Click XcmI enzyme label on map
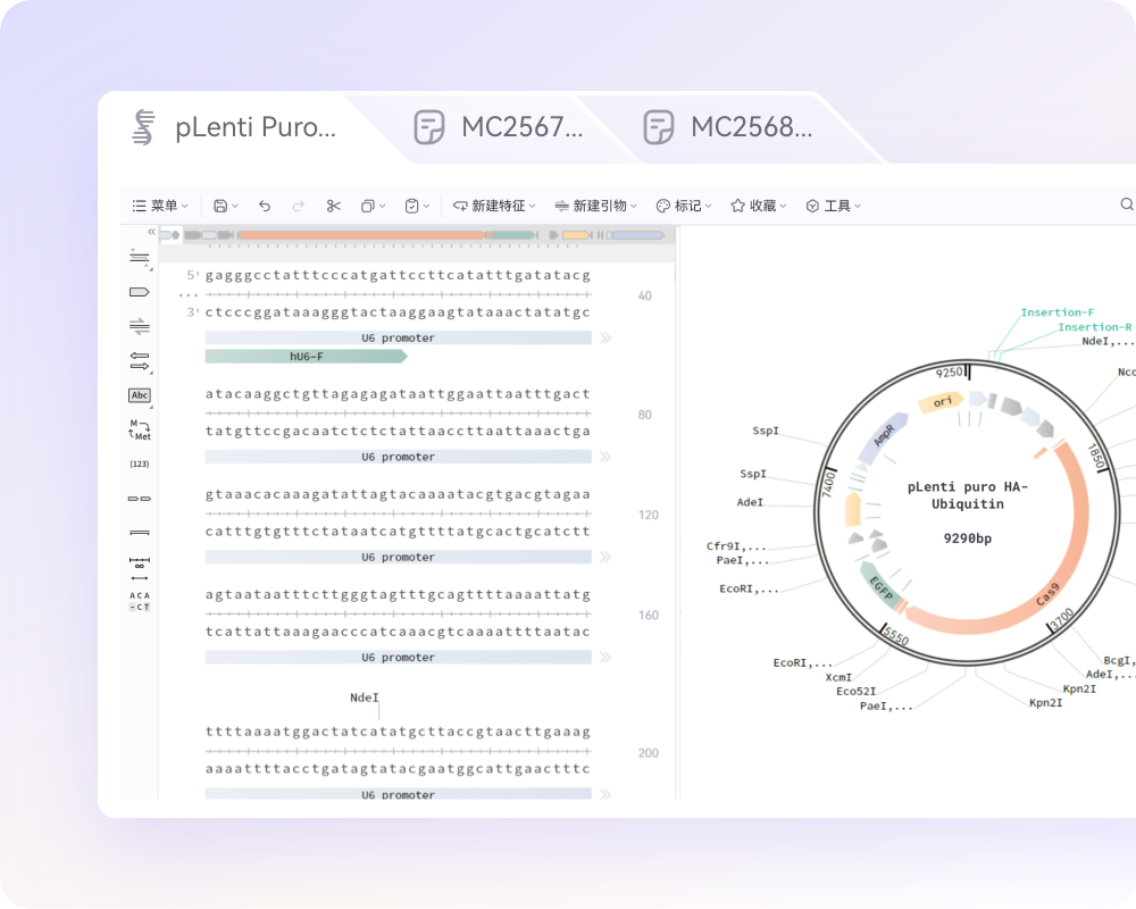Image resolution: width=1136 pixels, height=909 pixels. [838, 677]
